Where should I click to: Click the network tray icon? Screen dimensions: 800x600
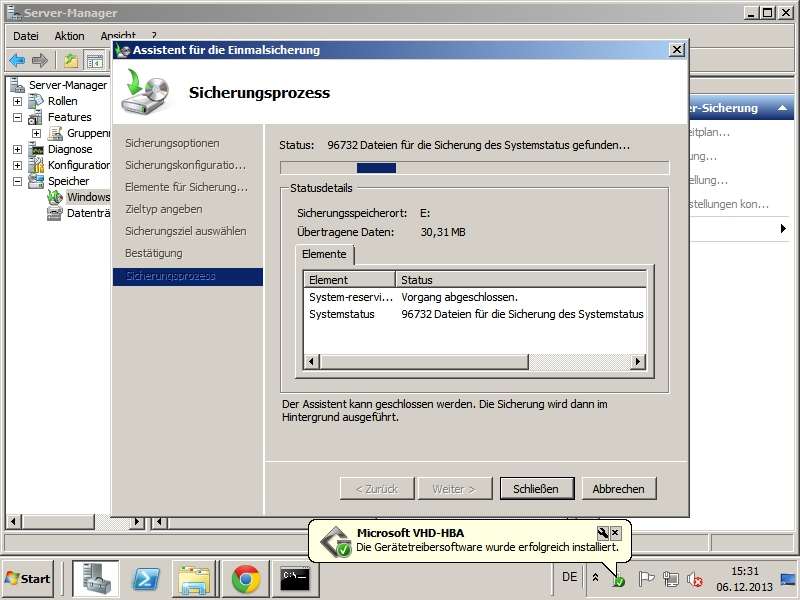coord(670,579)
